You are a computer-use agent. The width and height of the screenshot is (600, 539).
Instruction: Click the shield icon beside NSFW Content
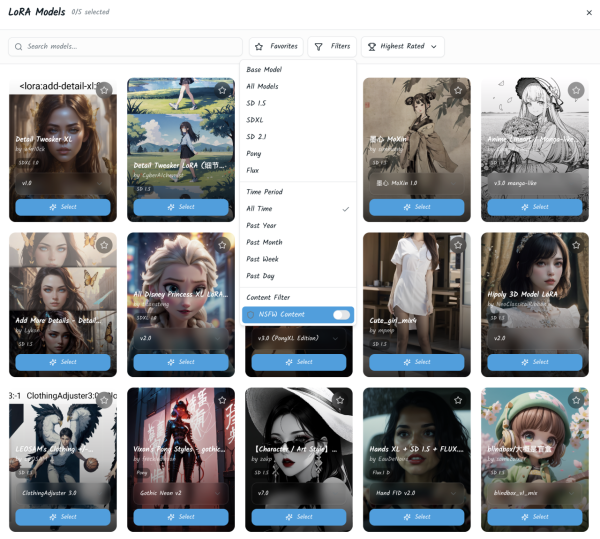click(251, 315)
